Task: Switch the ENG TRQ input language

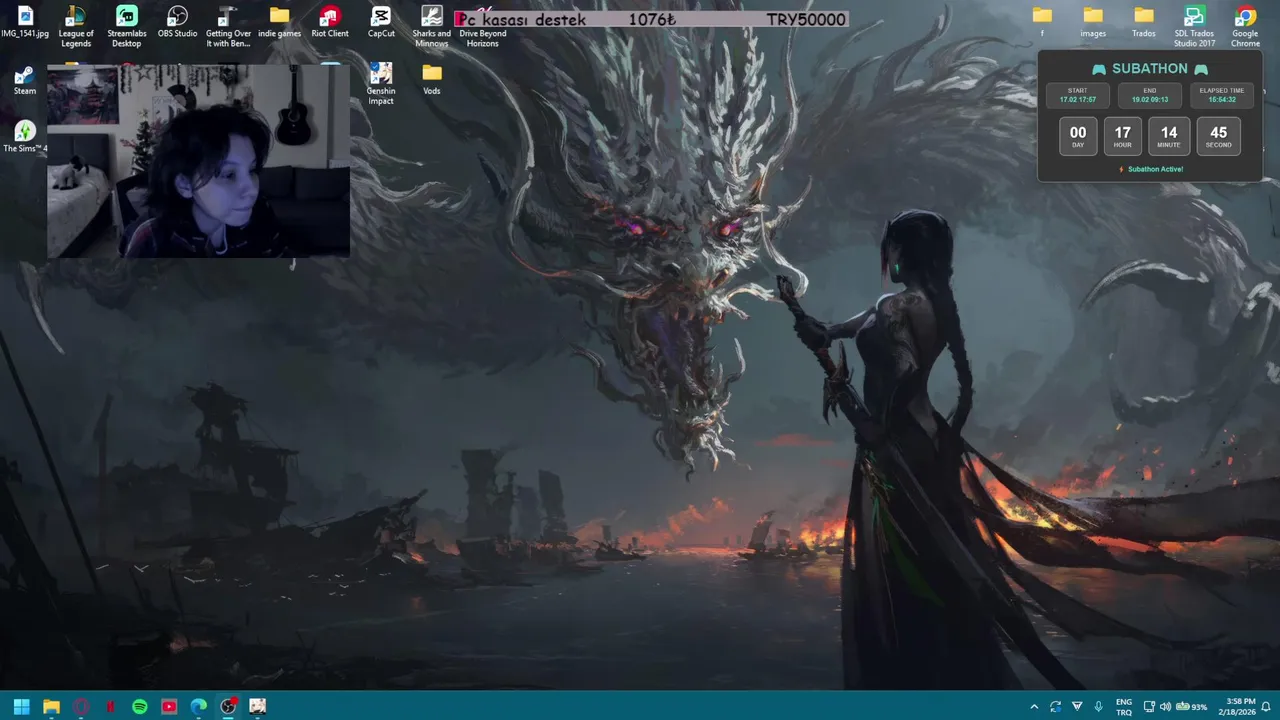Action: point(1124,706)
